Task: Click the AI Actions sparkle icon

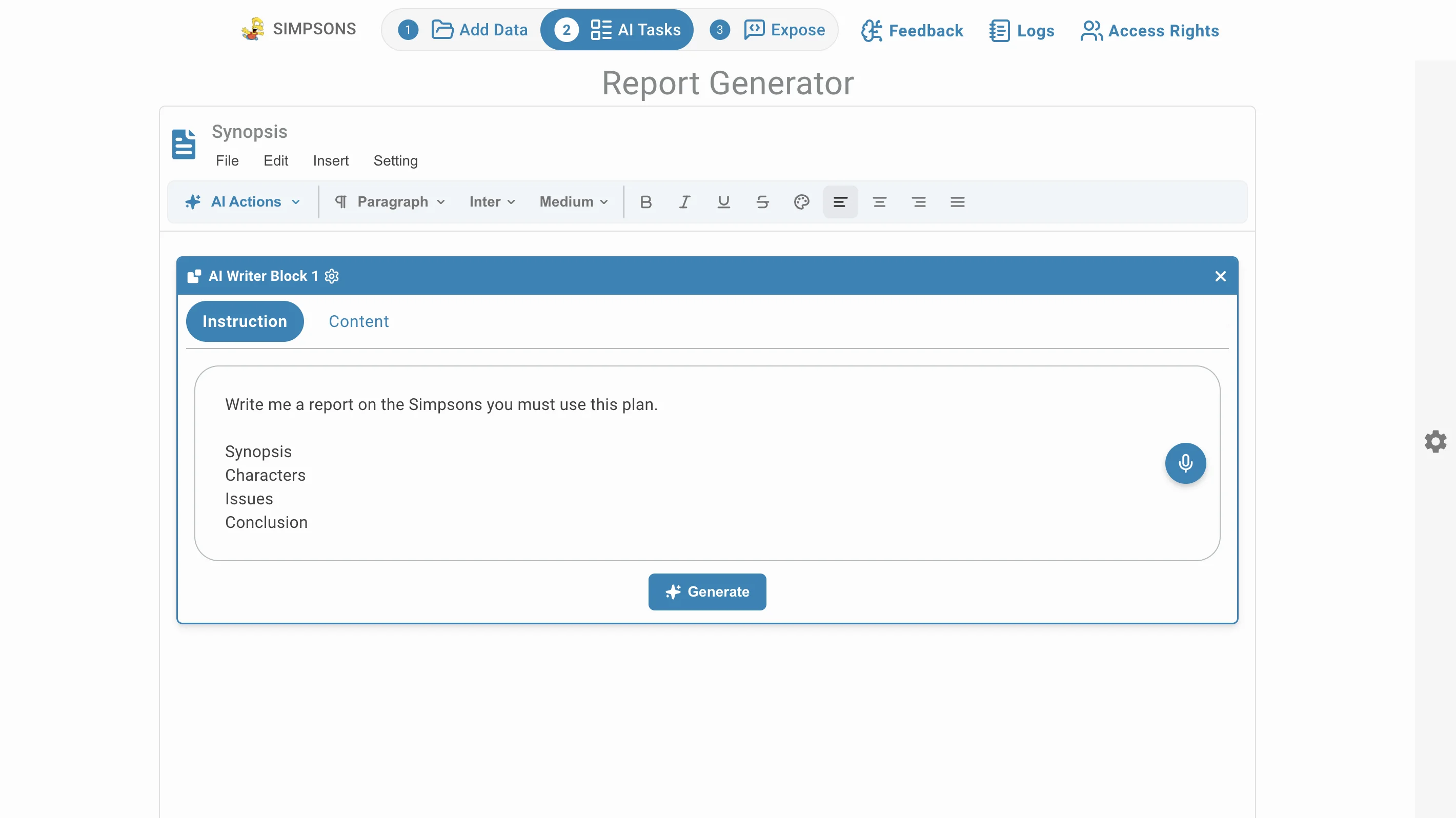Action: [193, 202]
